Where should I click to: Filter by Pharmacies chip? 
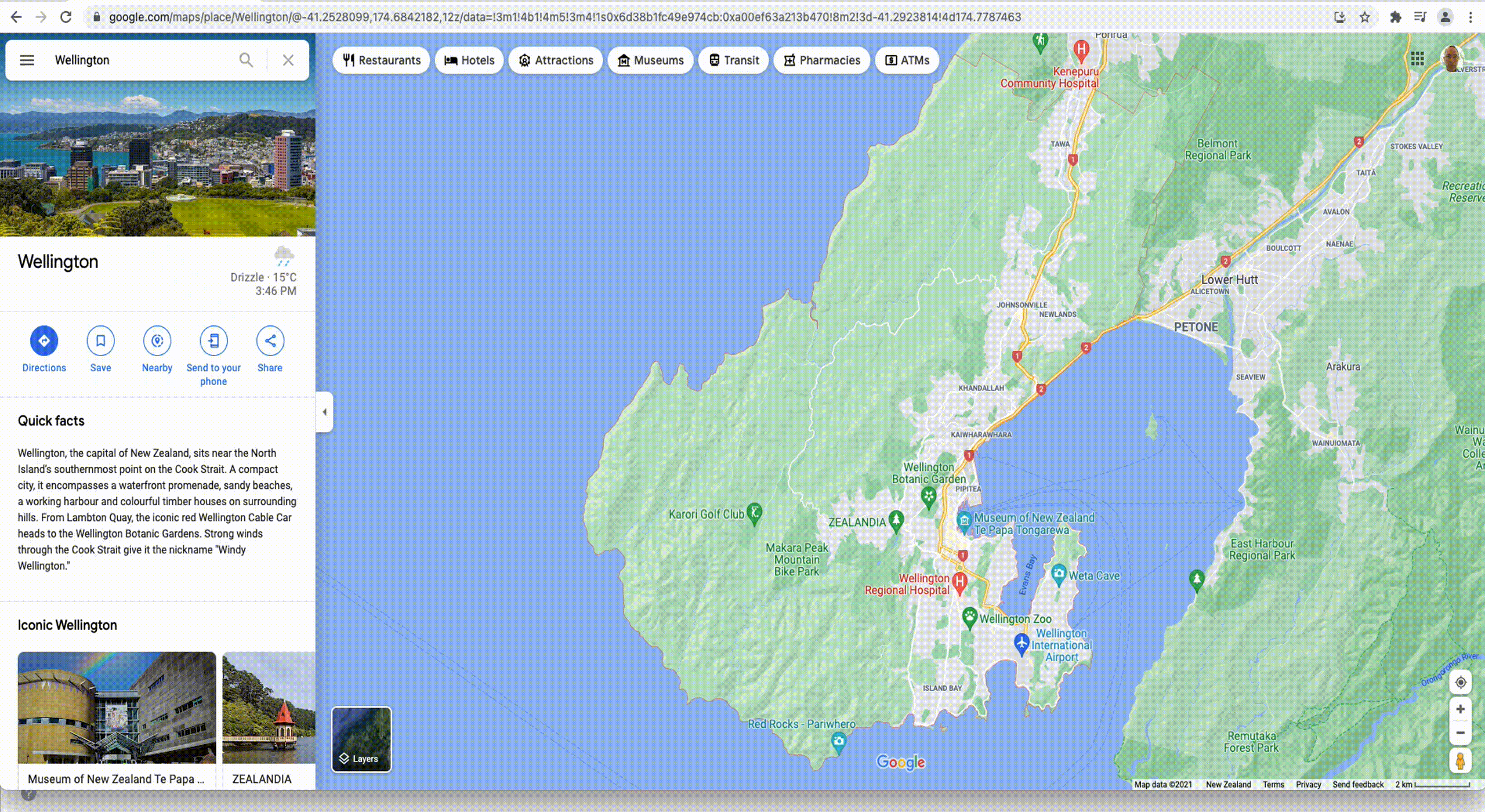pos(821,60)
